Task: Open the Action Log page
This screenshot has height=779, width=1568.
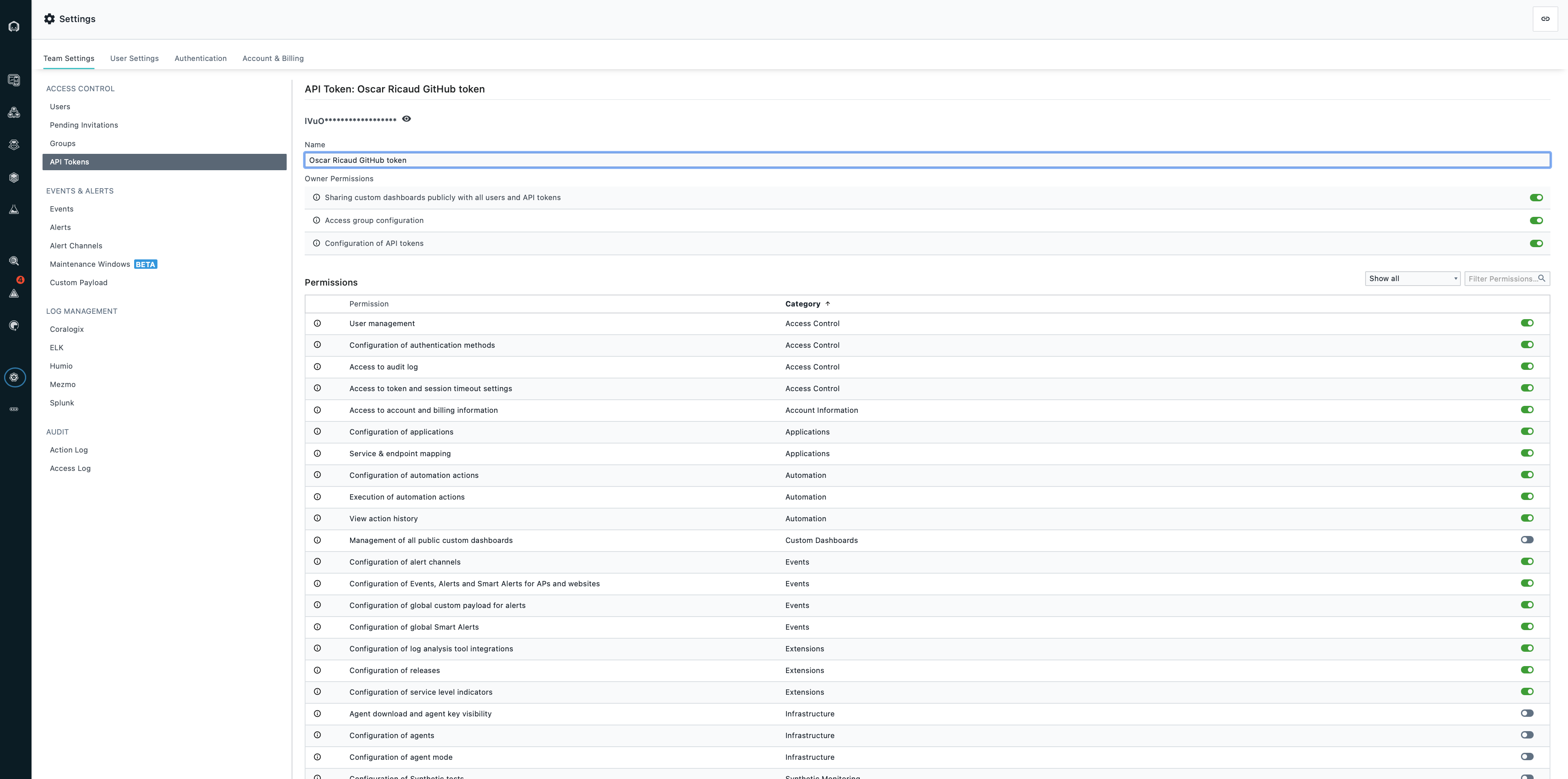Action: coord(69,450)
